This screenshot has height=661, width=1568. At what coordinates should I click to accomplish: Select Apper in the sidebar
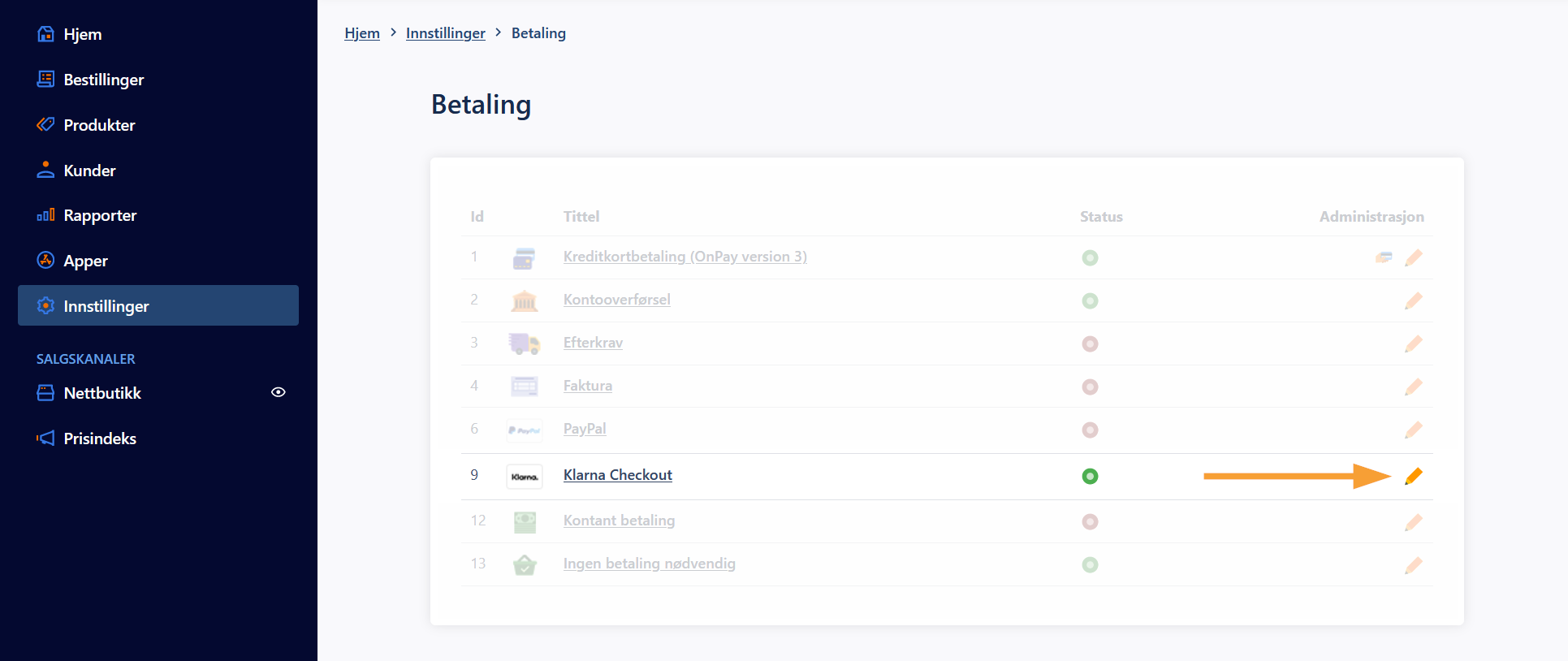(86, 261)
